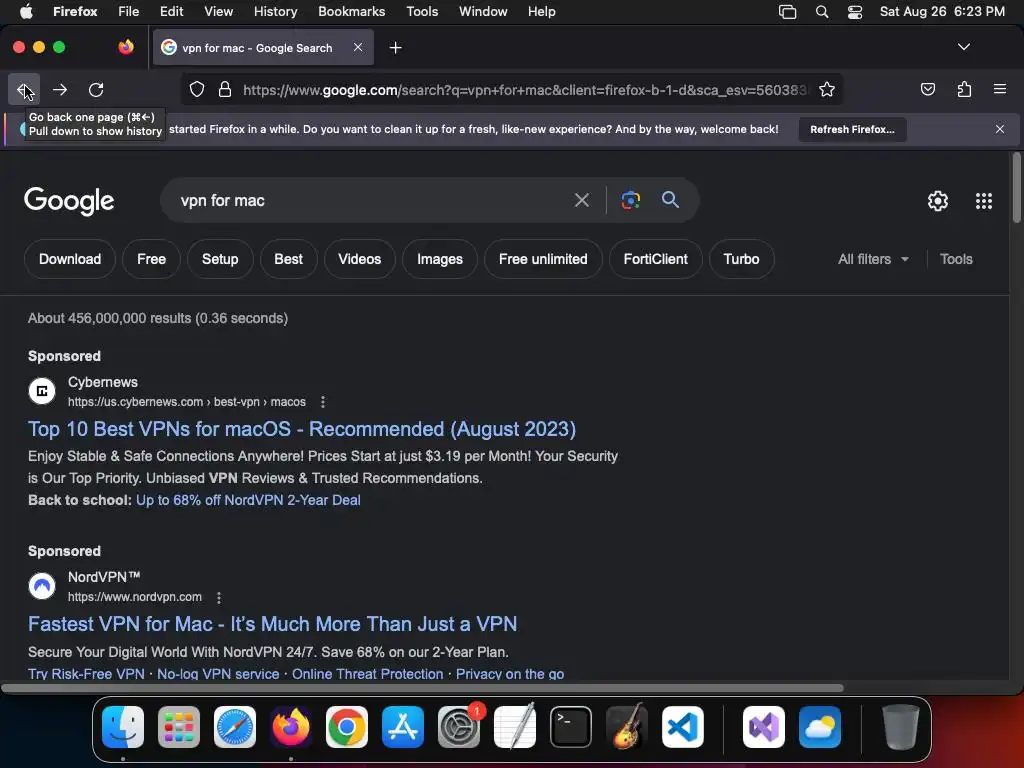The height and width of the screenshot is (768, 1024).
Task: Go back one page in Firefox
Action: (x=24, y=89)
